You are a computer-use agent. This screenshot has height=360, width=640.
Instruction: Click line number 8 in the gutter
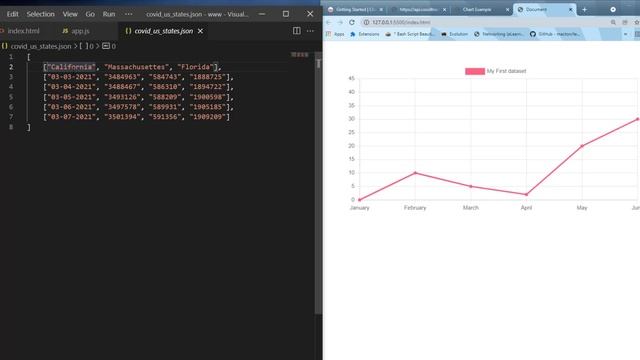11,127
